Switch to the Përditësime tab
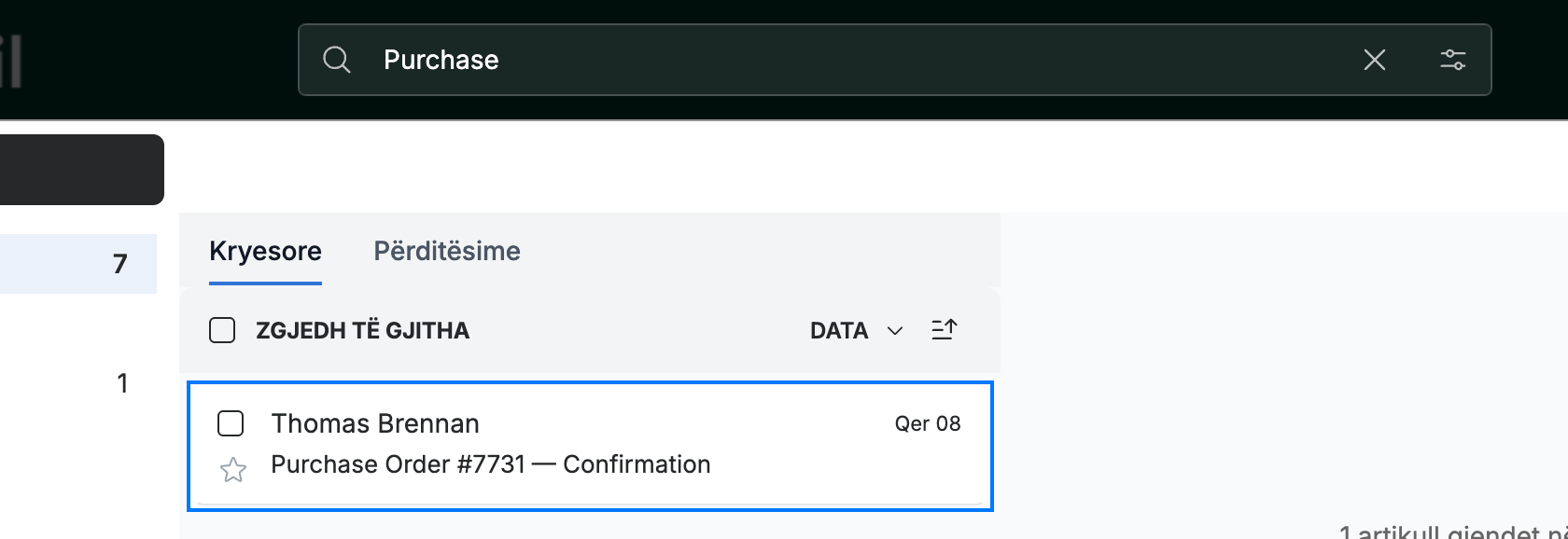Screen dimensions: 1568x539 pyautogui.click(x=447, y=251)
